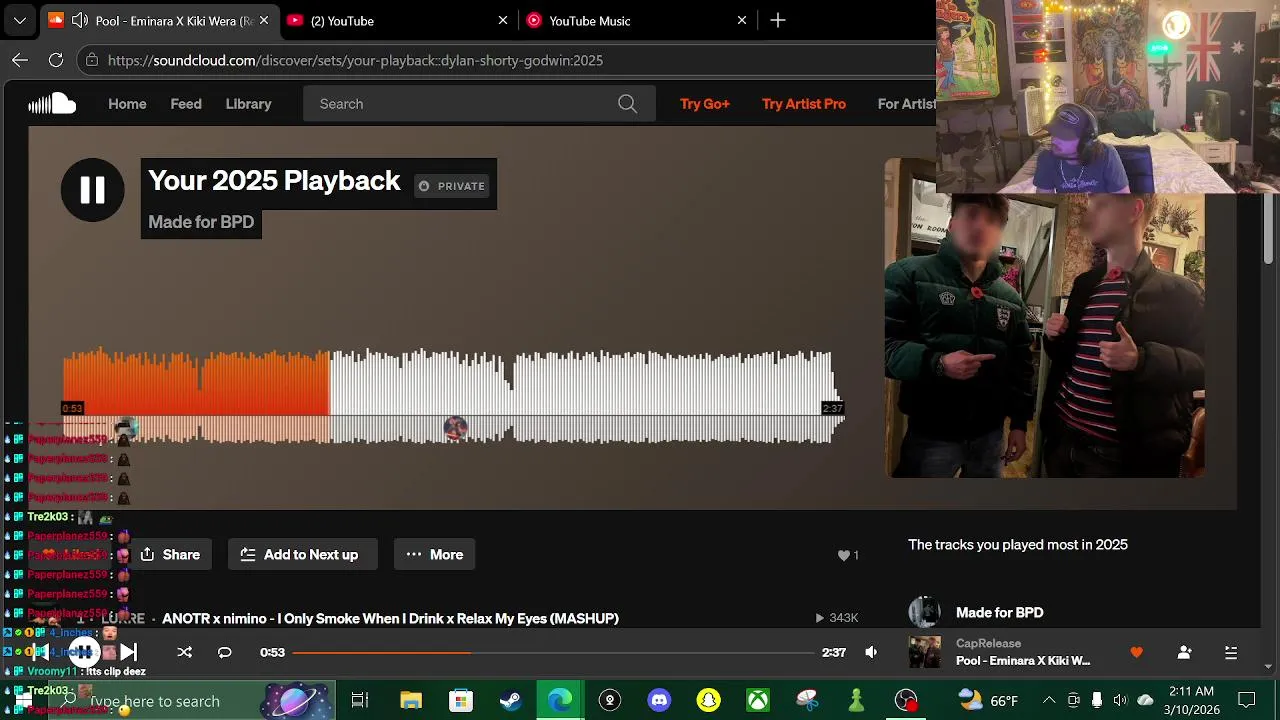Click the site info icon in address bar
The height and width of the screenshot is (720, 1280).
[92, 60]
